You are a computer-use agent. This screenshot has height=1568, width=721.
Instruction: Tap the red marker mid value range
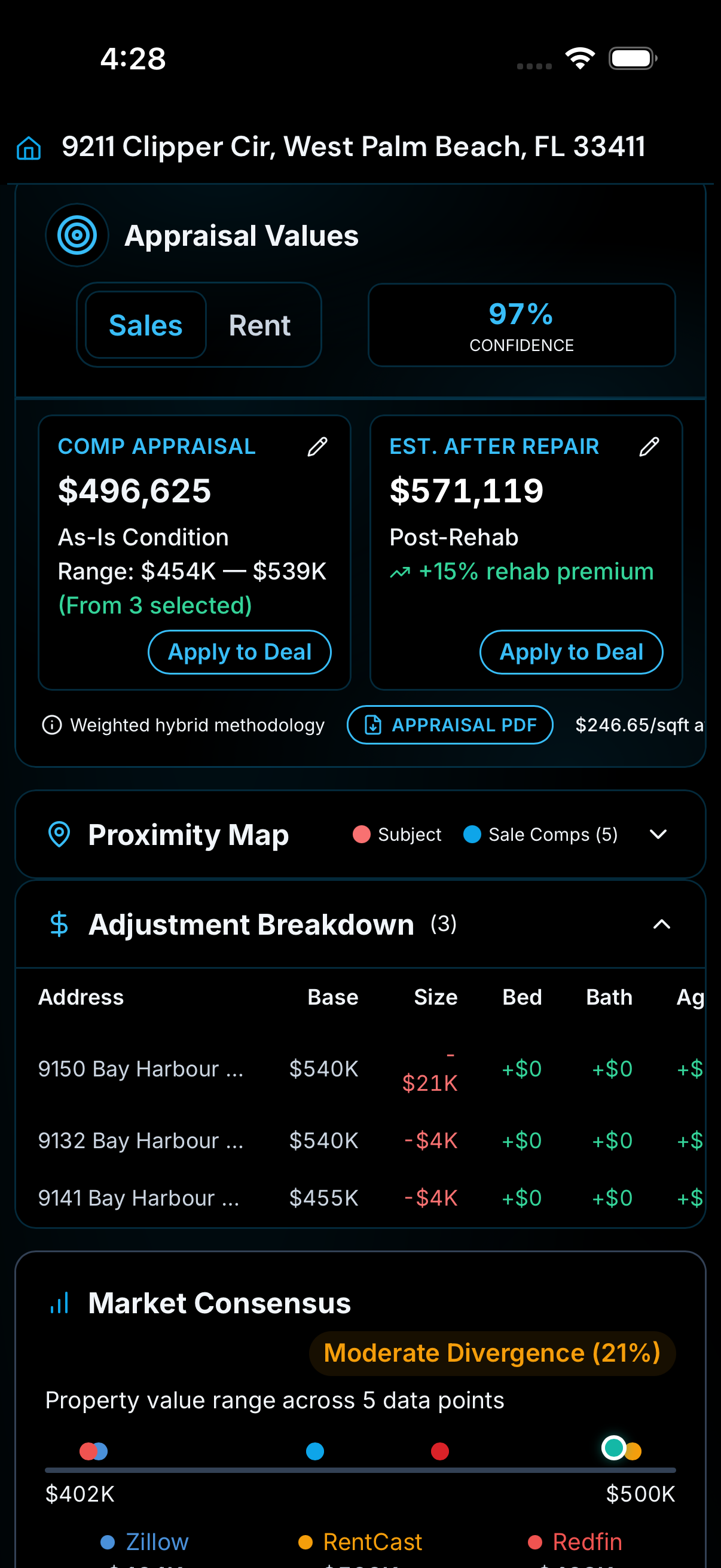coord(440,1451)
